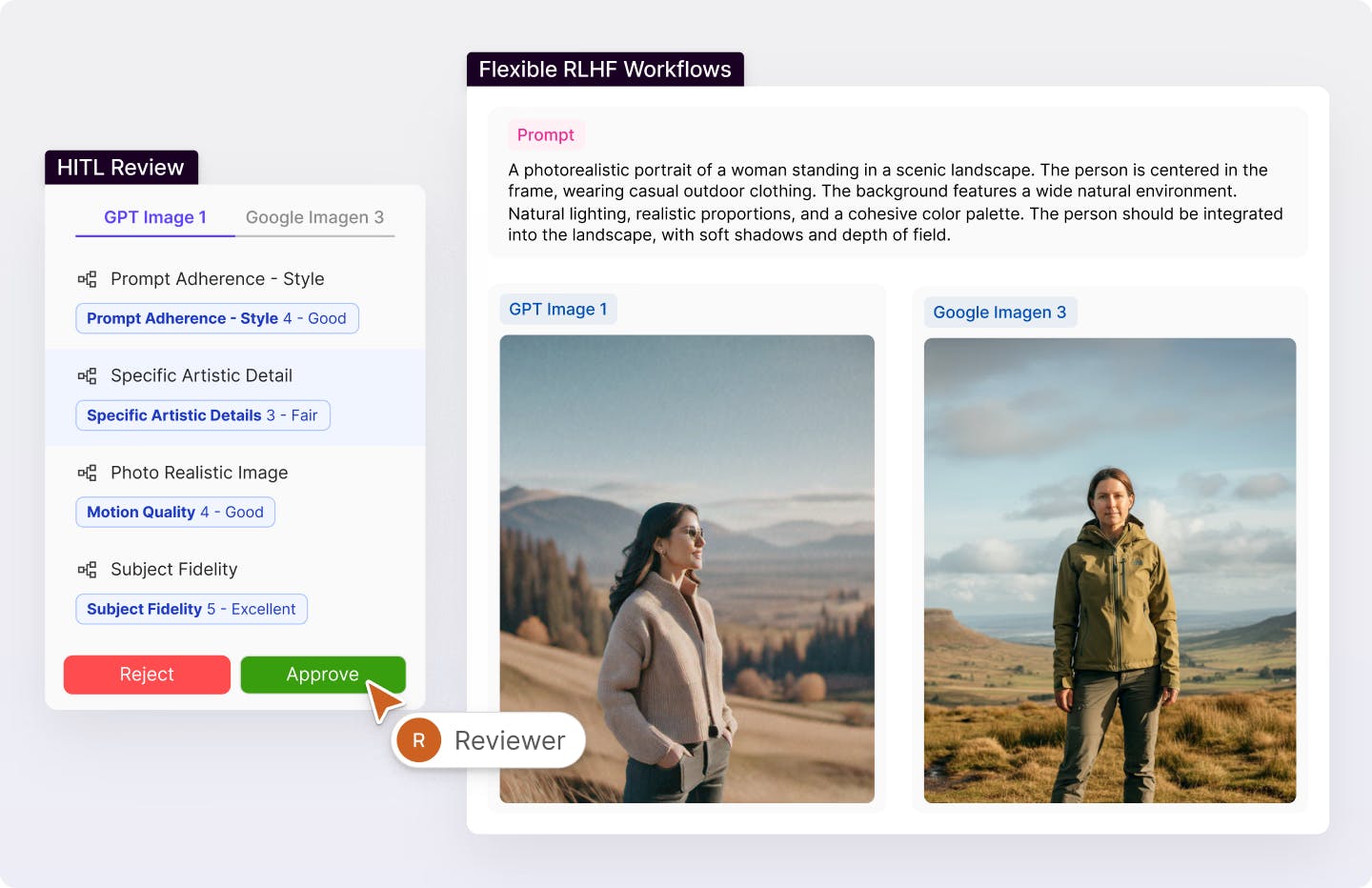Viewport: 1372px width, 888px height.
Task: Approve the HITL review
Action: [x=323, y=675]
